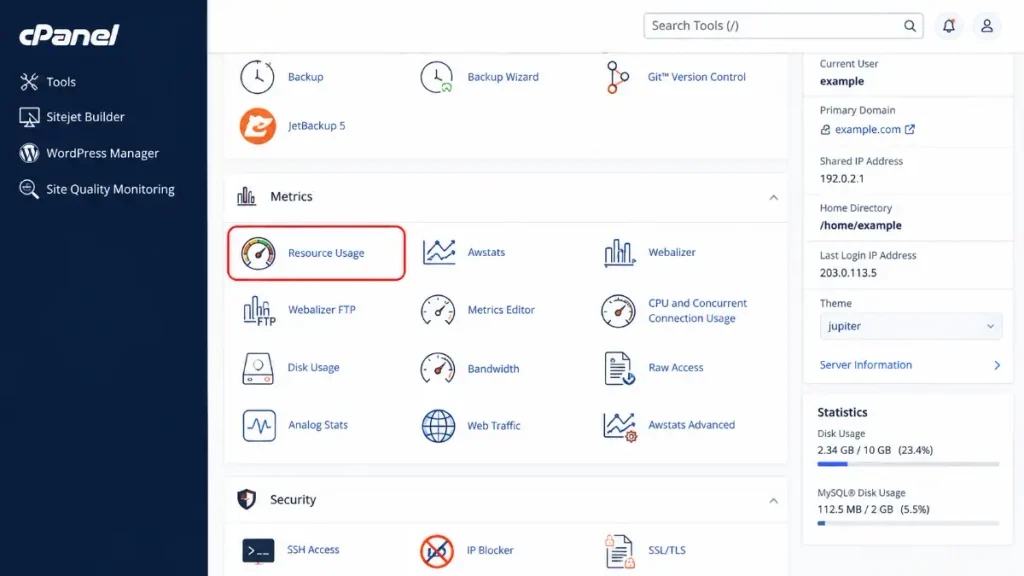Open the JetBackup 5 fox icon

click(x=257, y=126)
